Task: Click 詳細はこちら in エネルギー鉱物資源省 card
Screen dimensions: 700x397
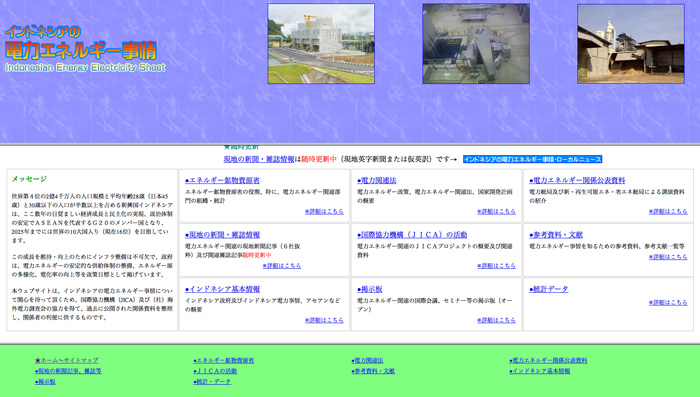Action: 324,211
